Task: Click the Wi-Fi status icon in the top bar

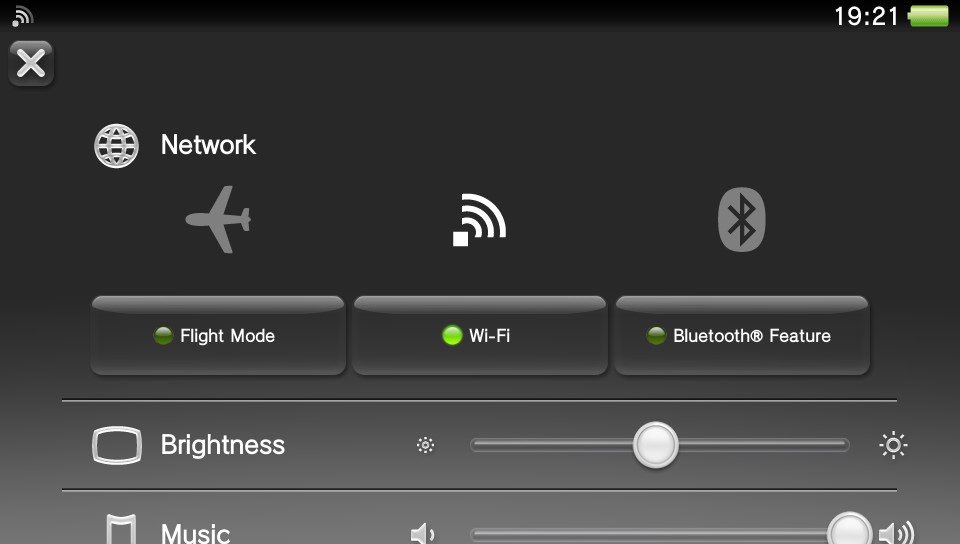Action: tap(22, 17)
